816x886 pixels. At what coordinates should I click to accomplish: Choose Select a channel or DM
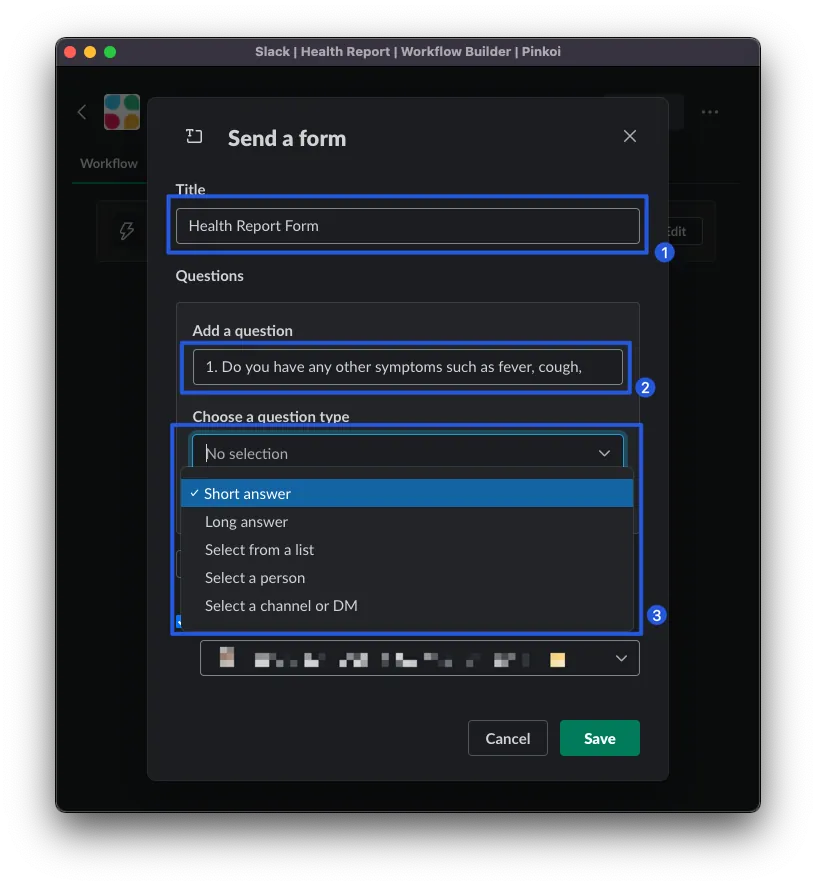(x=281, y=605)
